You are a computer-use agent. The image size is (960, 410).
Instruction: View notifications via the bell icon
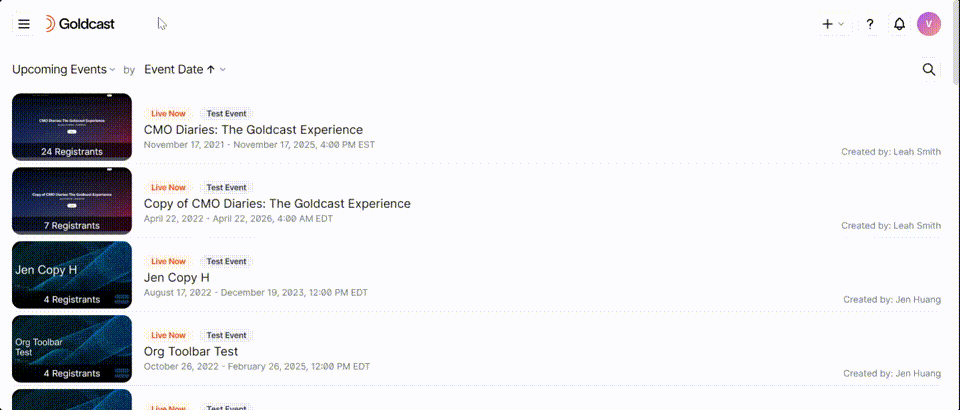pyautogui.click(x=899, y=24)
